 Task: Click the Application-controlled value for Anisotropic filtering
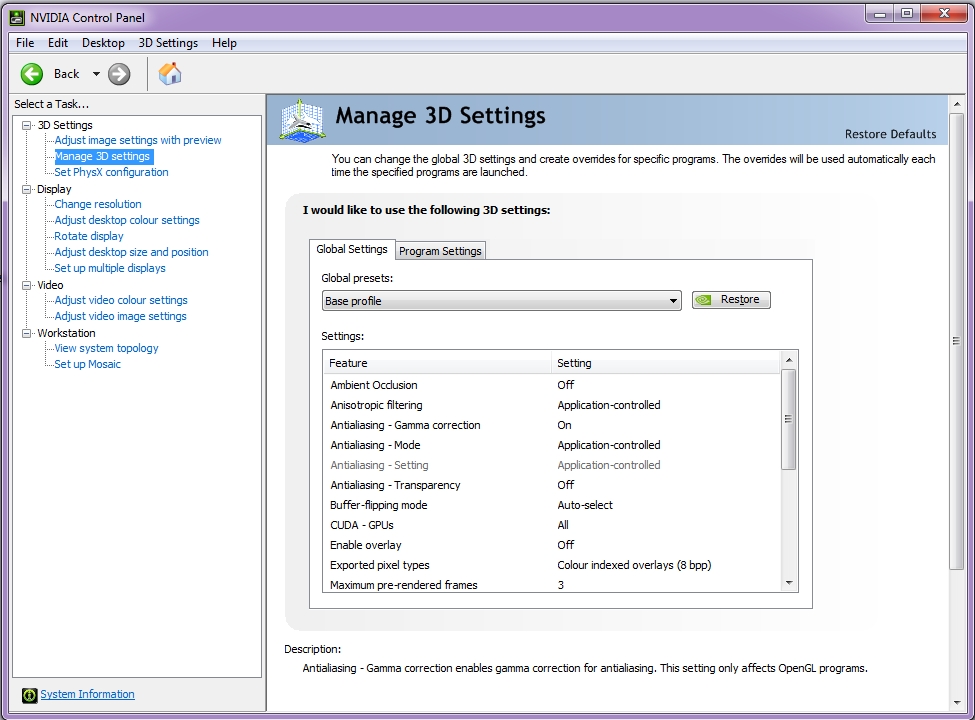[x=609, y=405]
